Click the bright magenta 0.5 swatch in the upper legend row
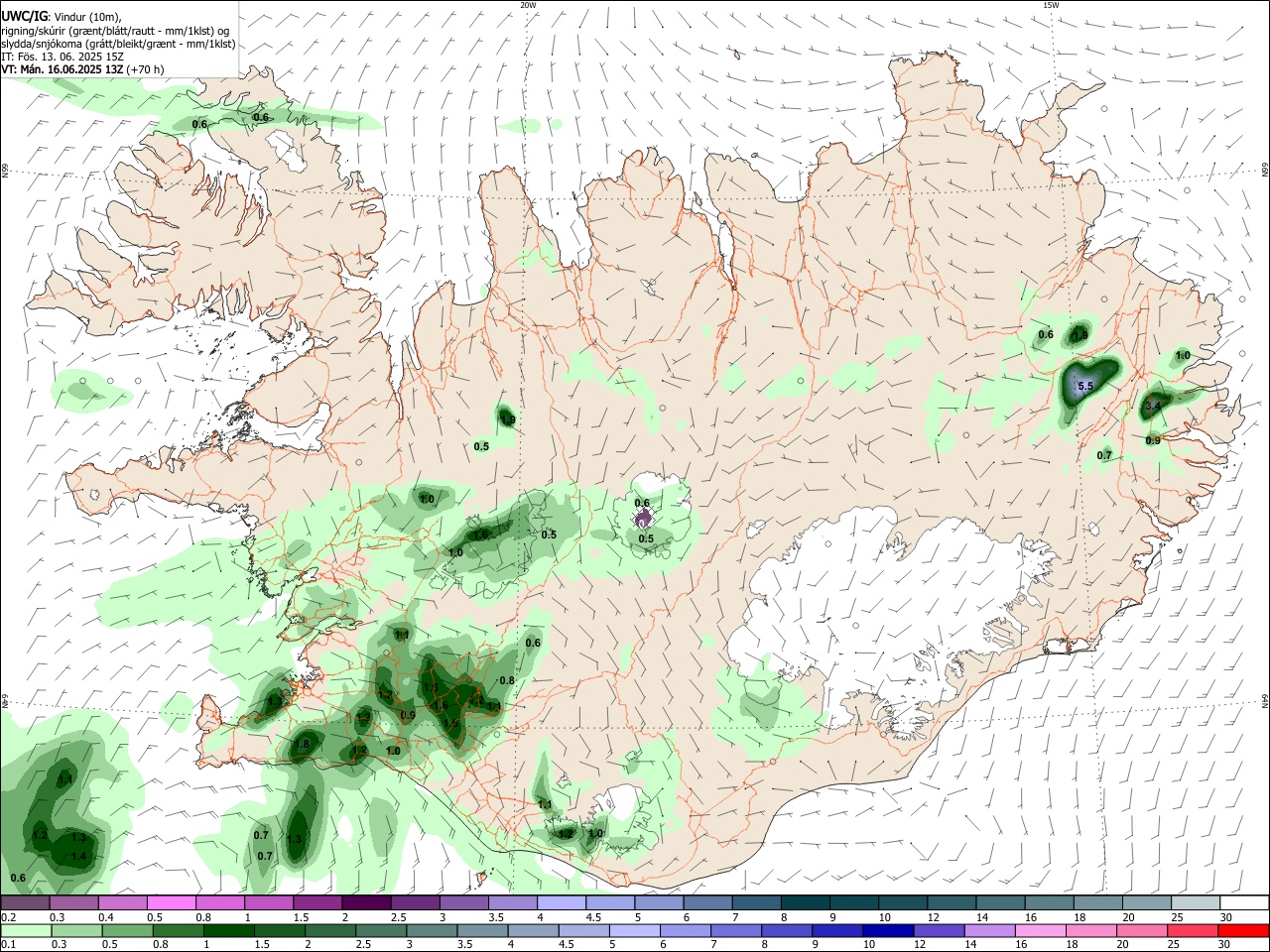Viewport: 1270px width, 952px height. [x=172, y=903]
